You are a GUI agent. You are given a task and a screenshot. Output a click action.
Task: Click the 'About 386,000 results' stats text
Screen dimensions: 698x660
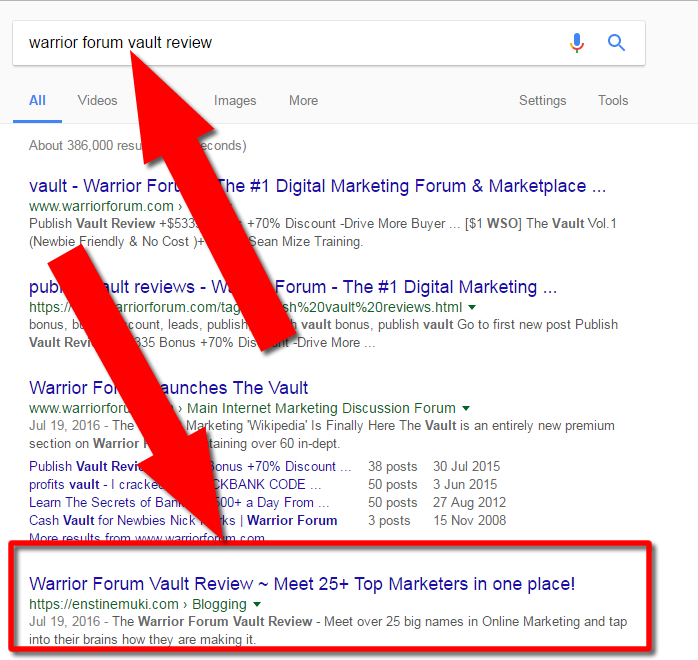click(138, 146)
